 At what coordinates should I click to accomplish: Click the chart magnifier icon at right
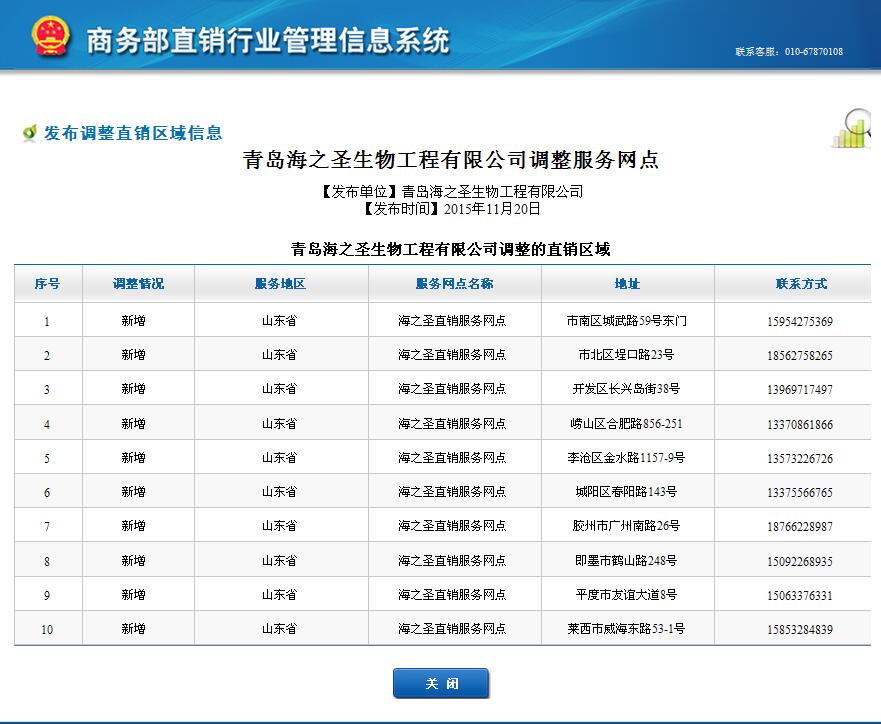853,129
